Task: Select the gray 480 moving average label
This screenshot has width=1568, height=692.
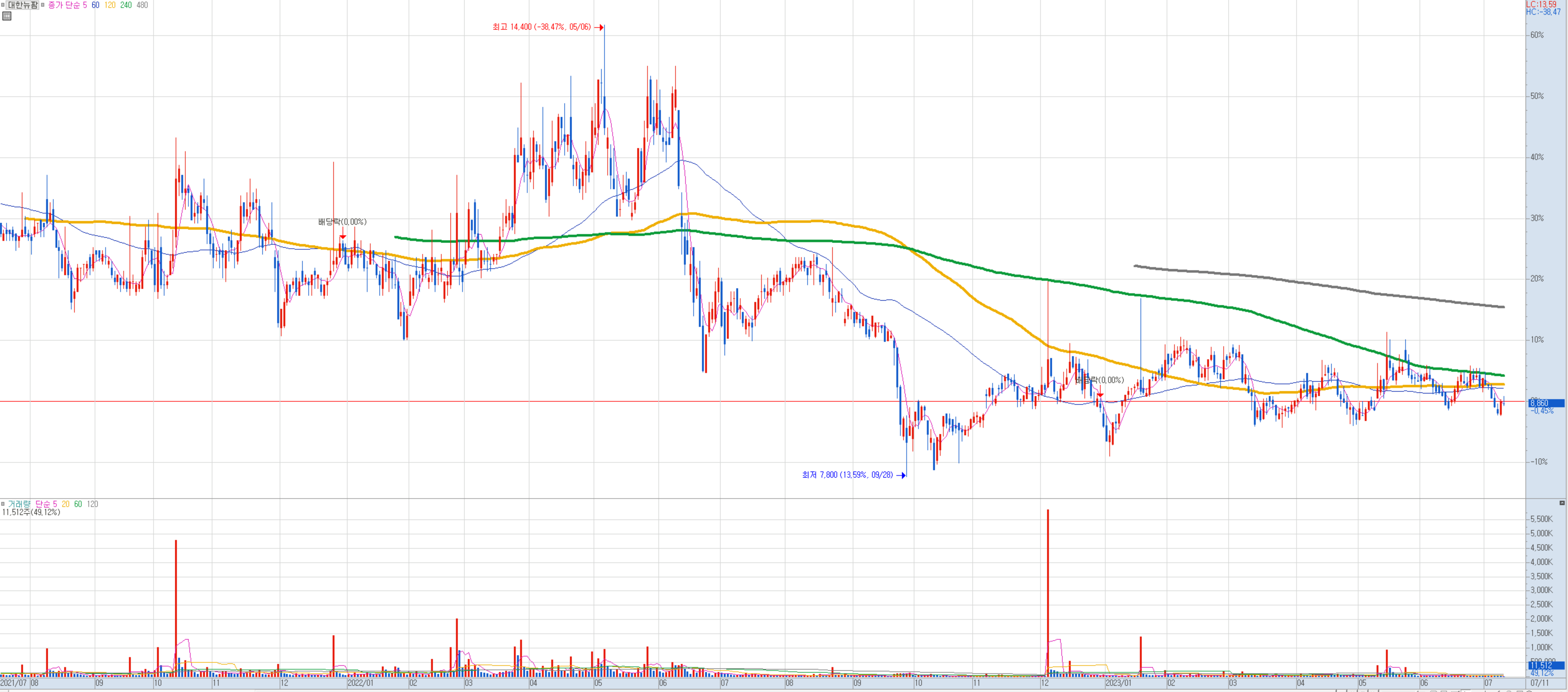Action: tap(142, 5)
